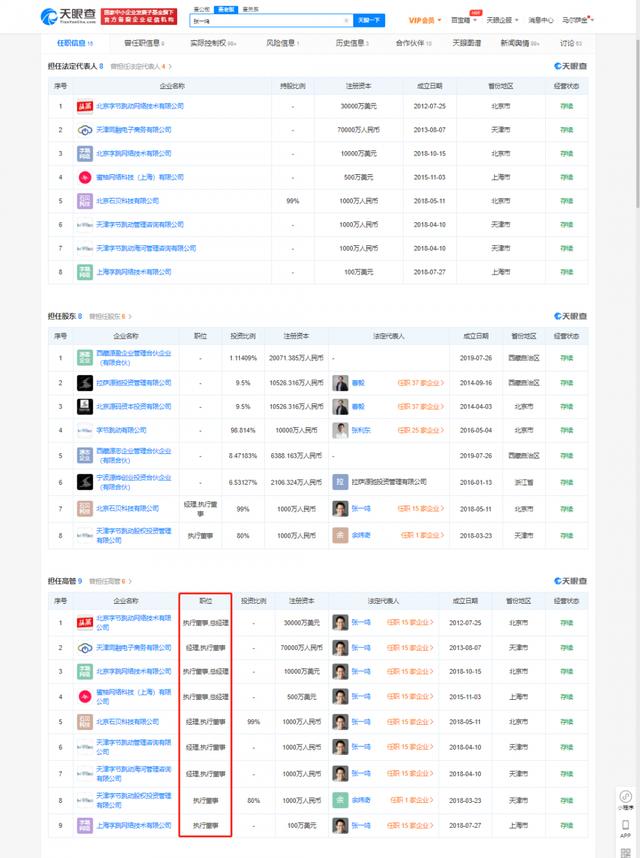The width and height of the screenshot is (640, 858).
Task: Open 字节跳动有限公司 link in 担任股东 table
Action: [x=121, y=431]
